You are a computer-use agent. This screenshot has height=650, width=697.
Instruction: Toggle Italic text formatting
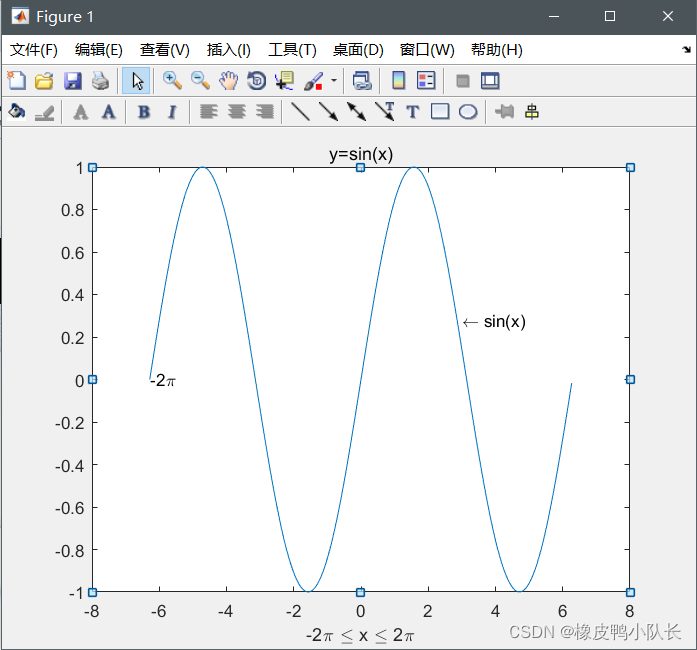[x=172, y=112]
